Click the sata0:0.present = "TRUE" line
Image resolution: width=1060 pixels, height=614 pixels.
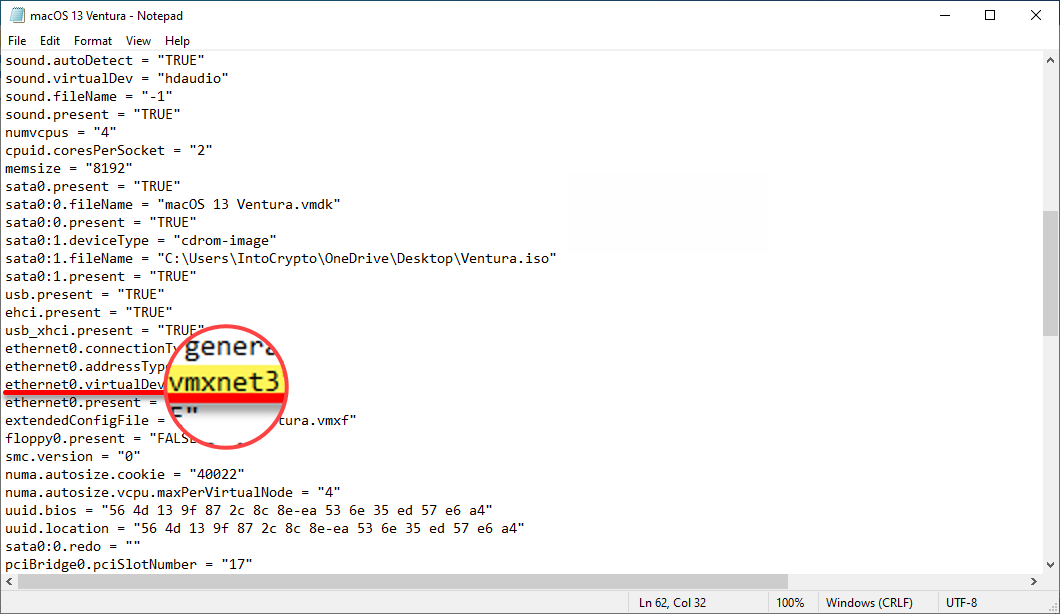pyautogui.click(x=101, y=222)
